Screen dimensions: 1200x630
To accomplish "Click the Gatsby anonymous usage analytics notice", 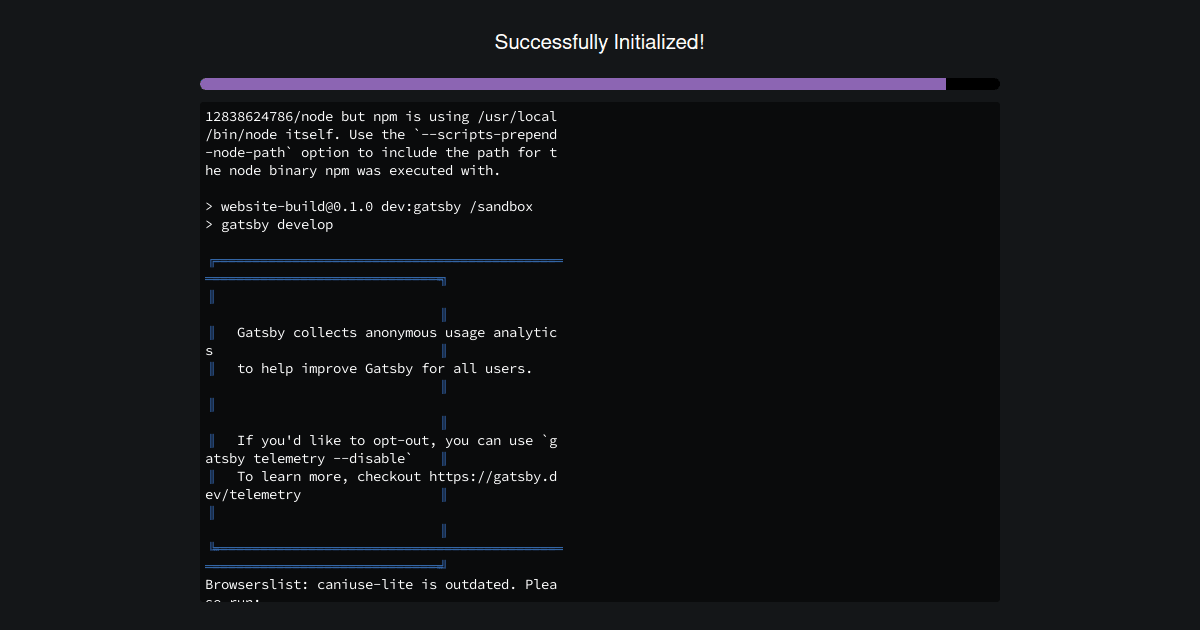I will (397, 332).
